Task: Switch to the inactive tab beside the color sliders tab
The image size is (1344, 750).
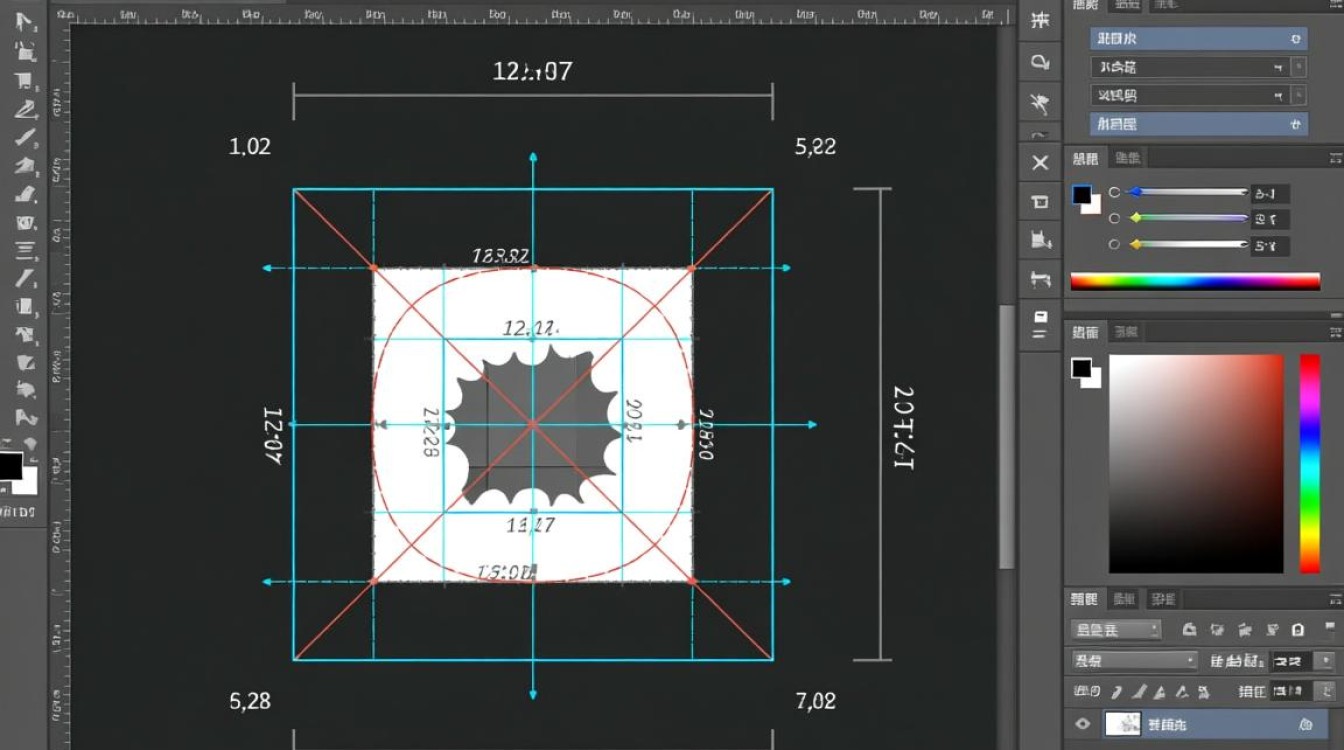Action: pyautogui.click(x=1128, y=158)
